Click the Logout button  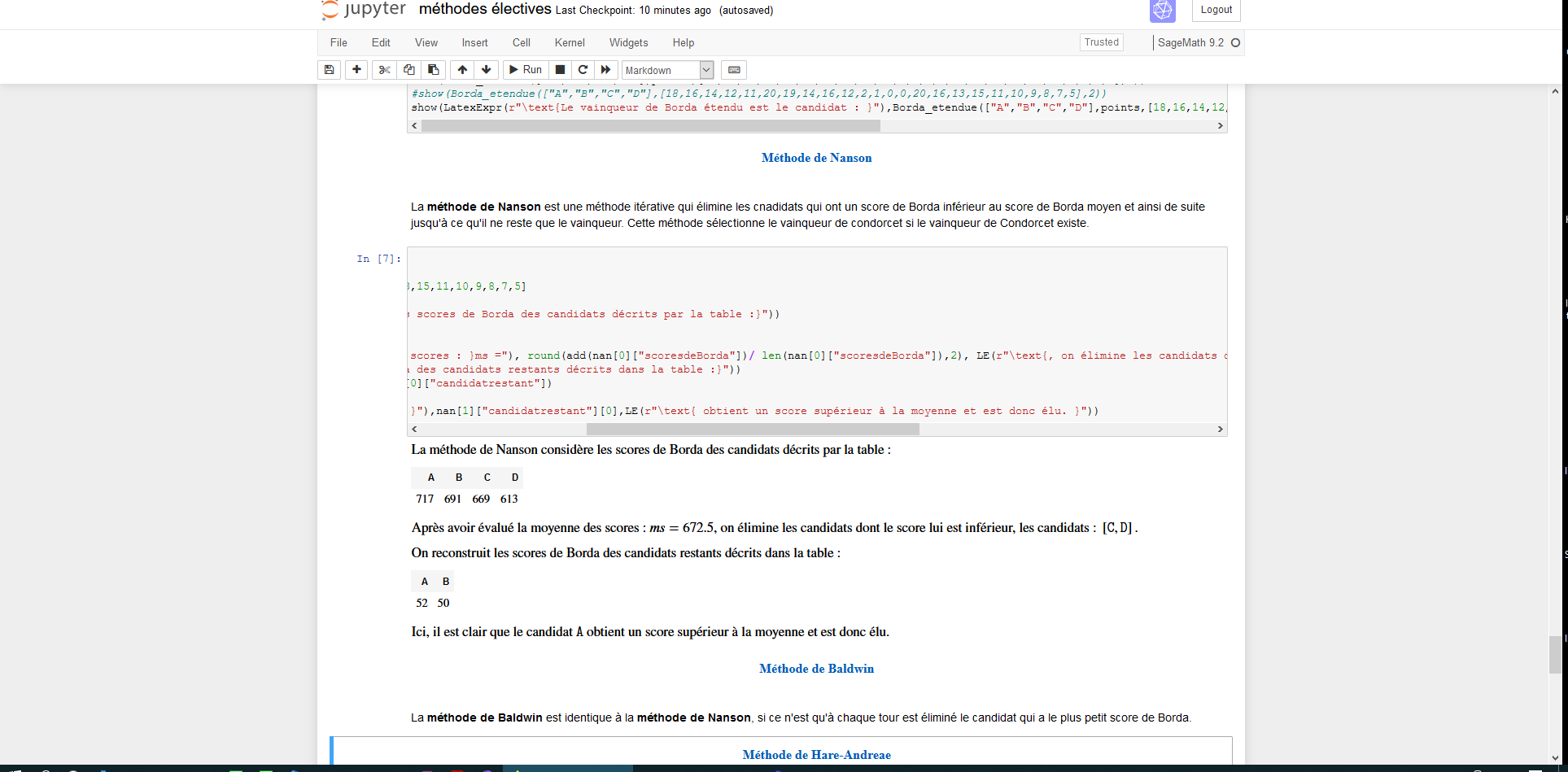click(1216, 10)
